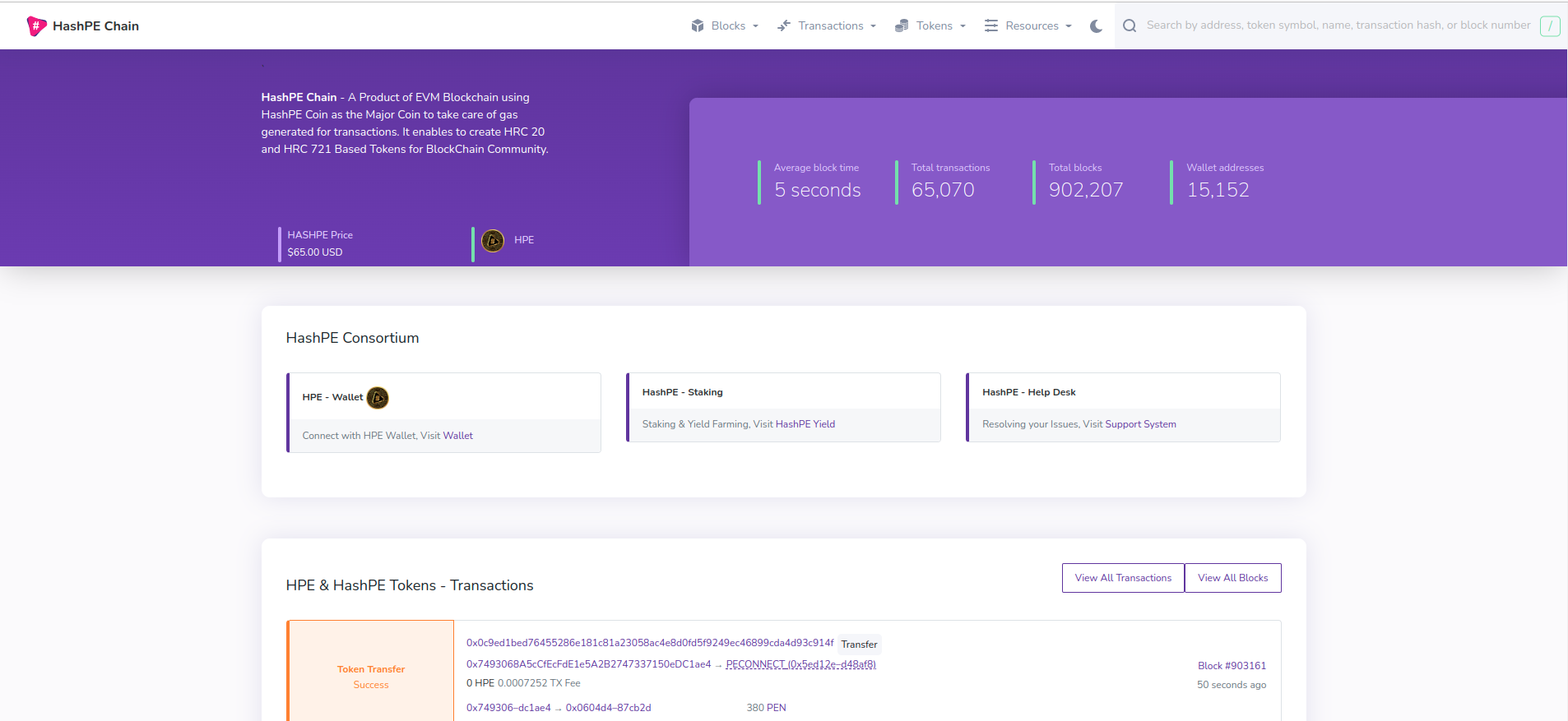Viewport: 1568px width, 721px height.
Task: Click the Resources list icon
Action: (991, 25)
